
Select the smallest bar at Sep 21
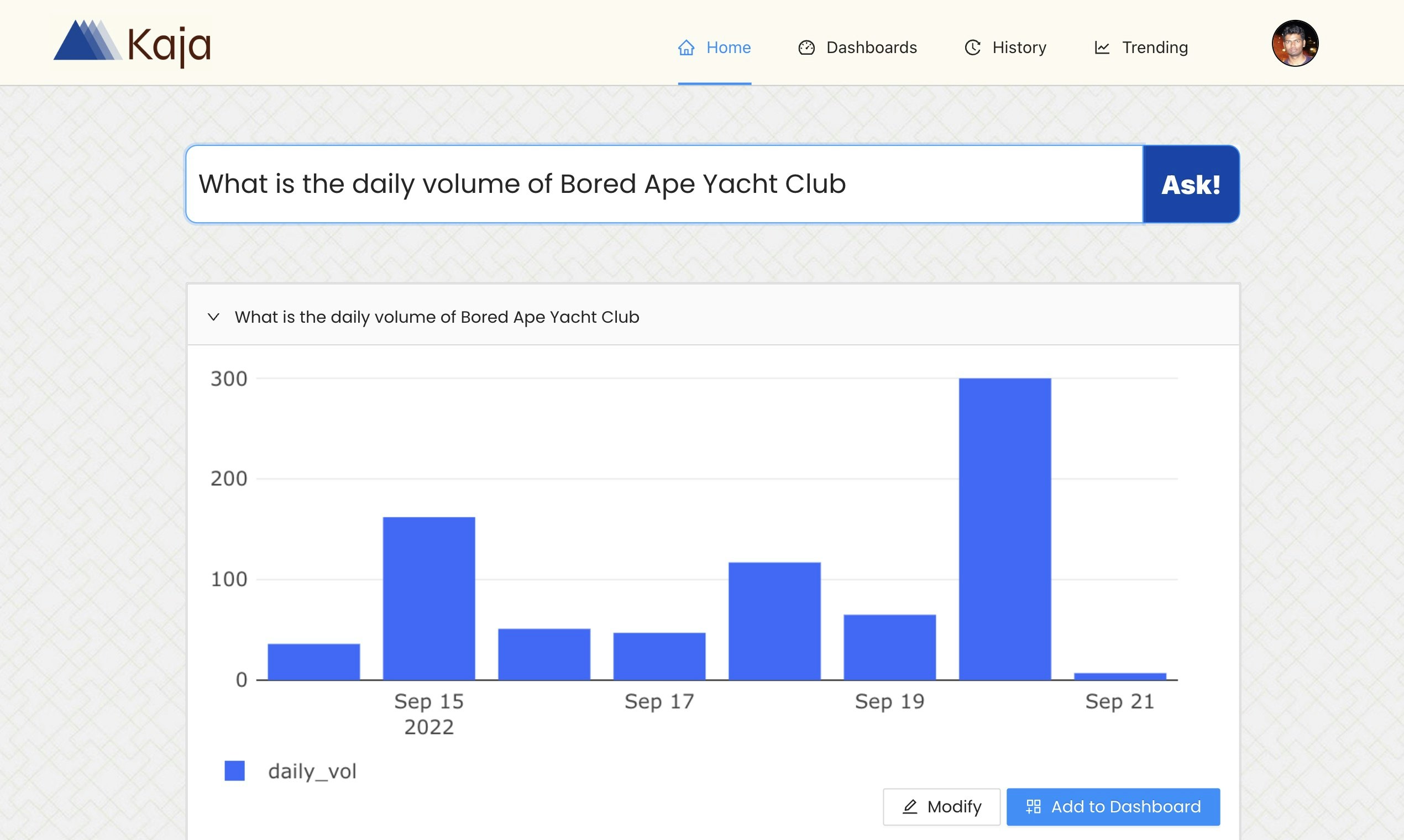click(x=1120, y=676)
